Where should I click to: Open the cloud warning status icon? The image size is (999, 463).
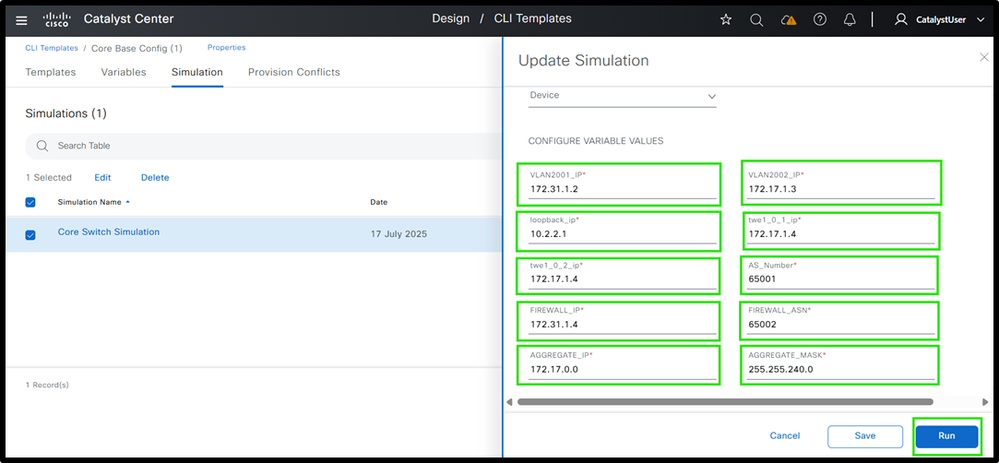pyautogui.click(x=788, y=20)
